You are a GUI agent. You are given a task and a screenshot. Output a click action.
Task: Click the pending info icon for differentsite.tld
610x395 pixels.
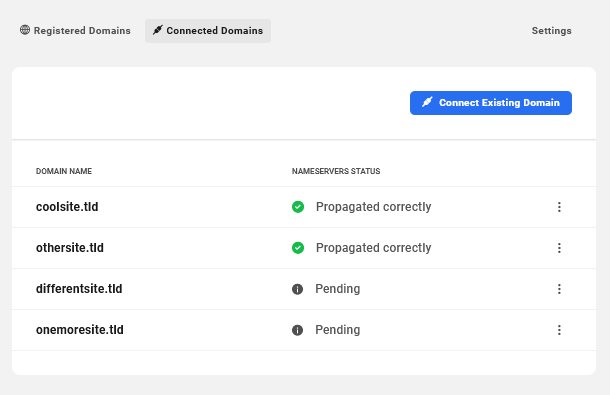pyautogui.click(x=298, y=289)
